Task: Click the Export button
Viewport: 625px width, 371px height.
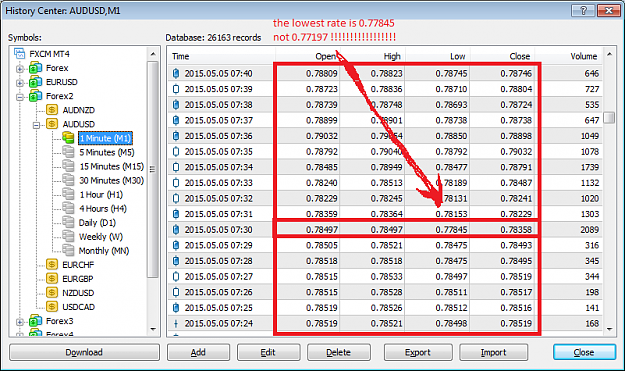Action: [418, 352]
